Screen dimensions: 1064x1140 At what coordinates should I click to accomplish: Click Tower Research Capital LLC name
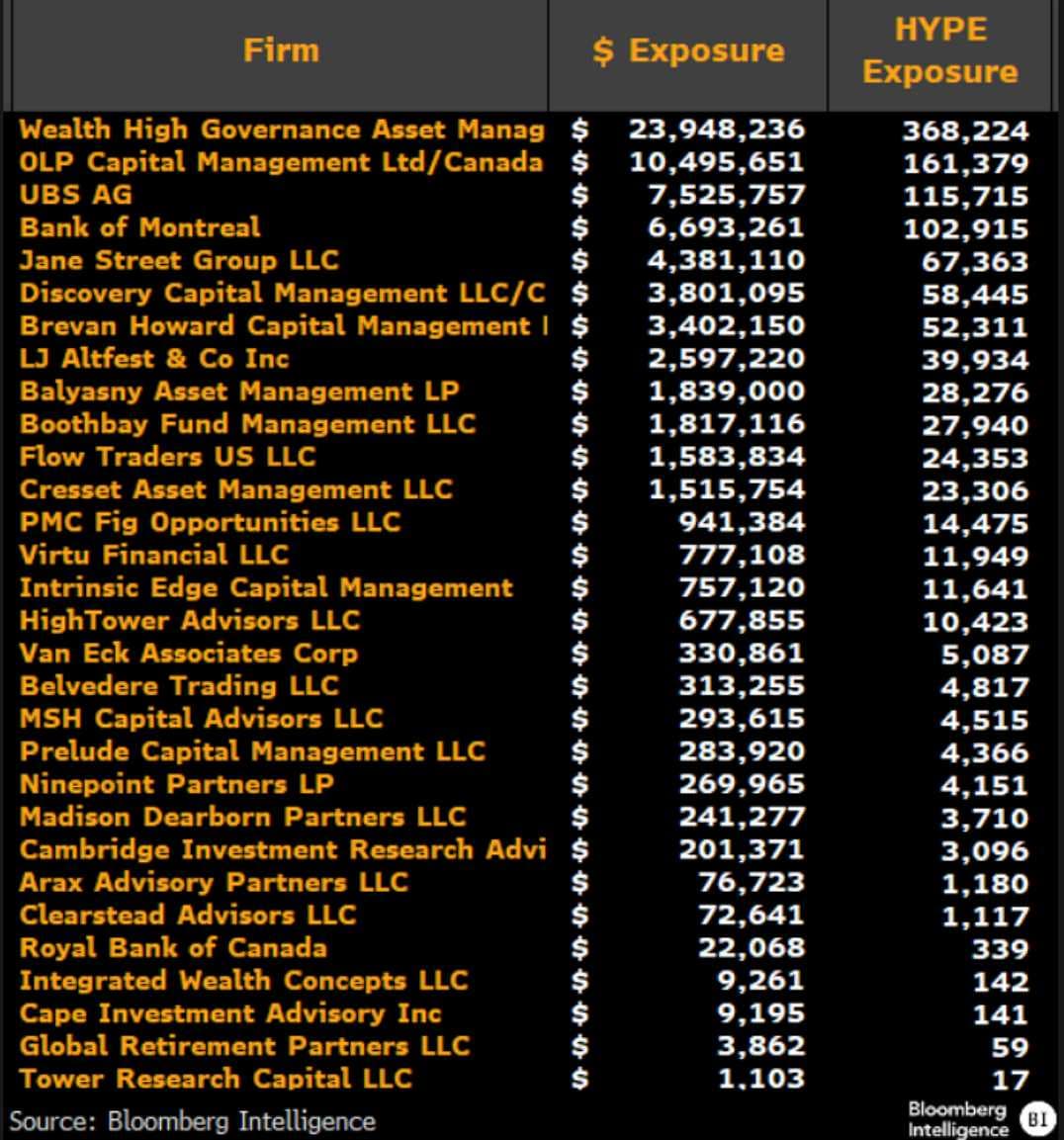[x=216, y=1078]
